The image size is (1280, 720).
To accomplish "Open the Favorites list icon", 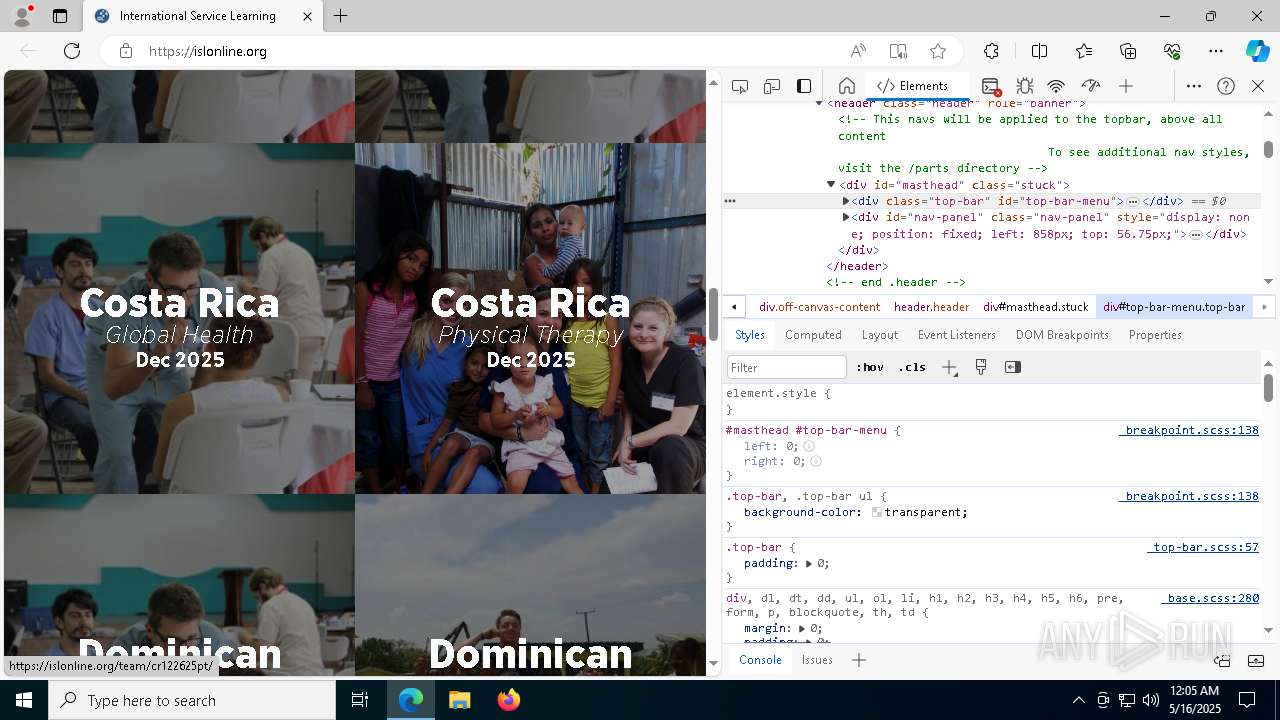I will click(x=1084, y=51).
